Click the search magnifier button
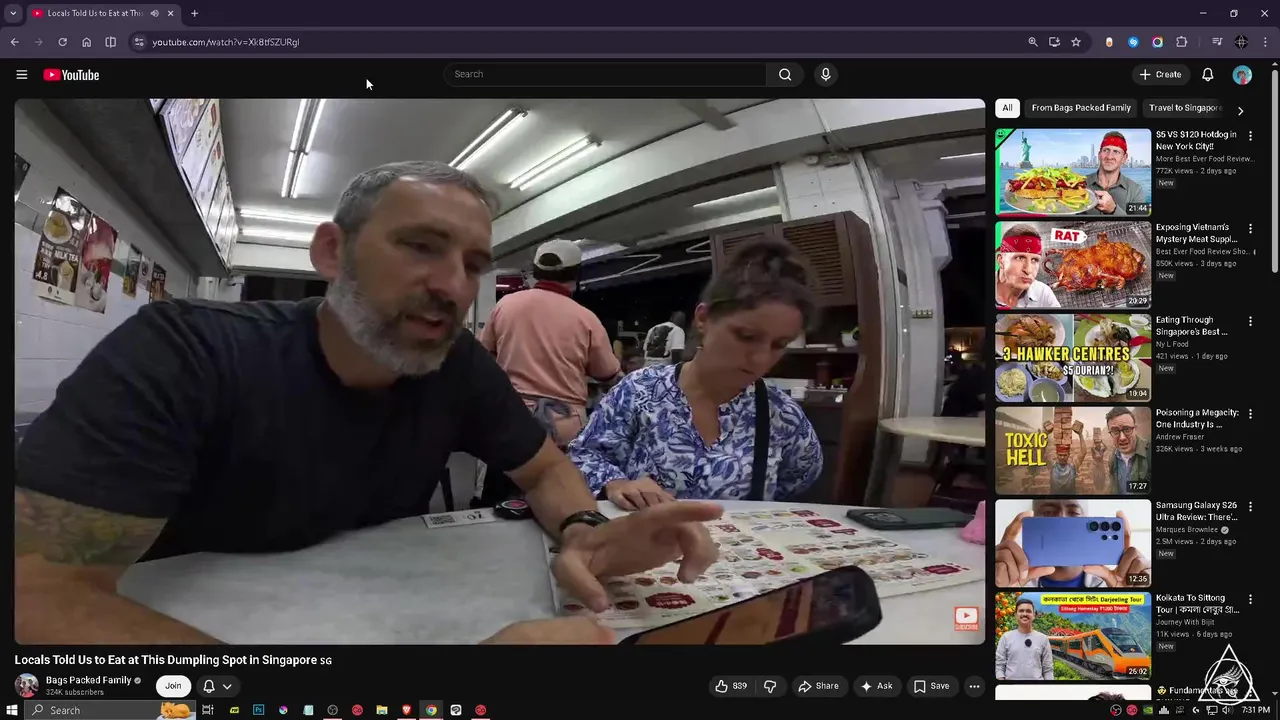This screenshot has width=1280, height=720. pos(785,74)
